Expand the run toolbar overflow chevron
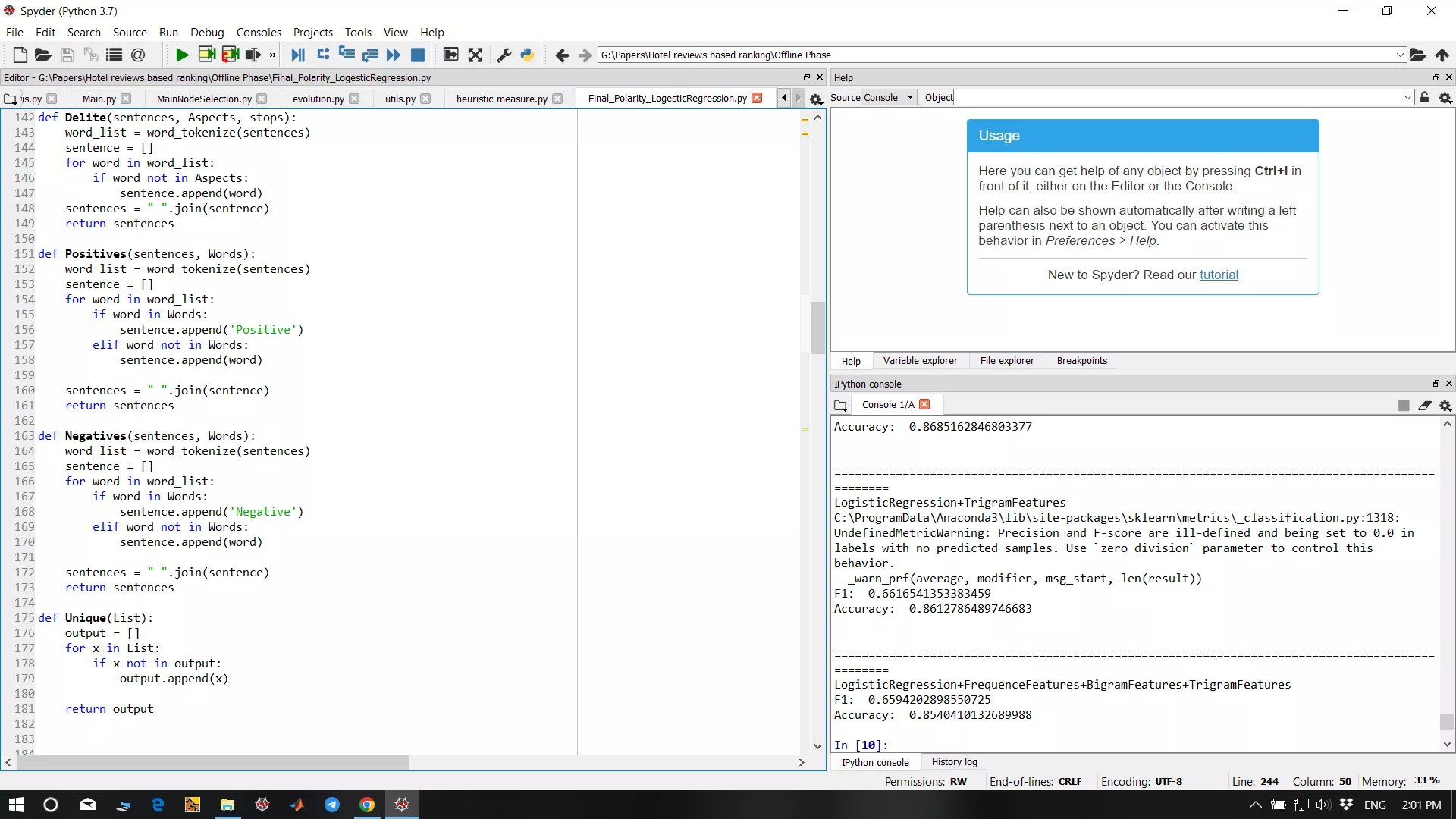This screenshot has height=819, width=1456. (x=273, y=55)
